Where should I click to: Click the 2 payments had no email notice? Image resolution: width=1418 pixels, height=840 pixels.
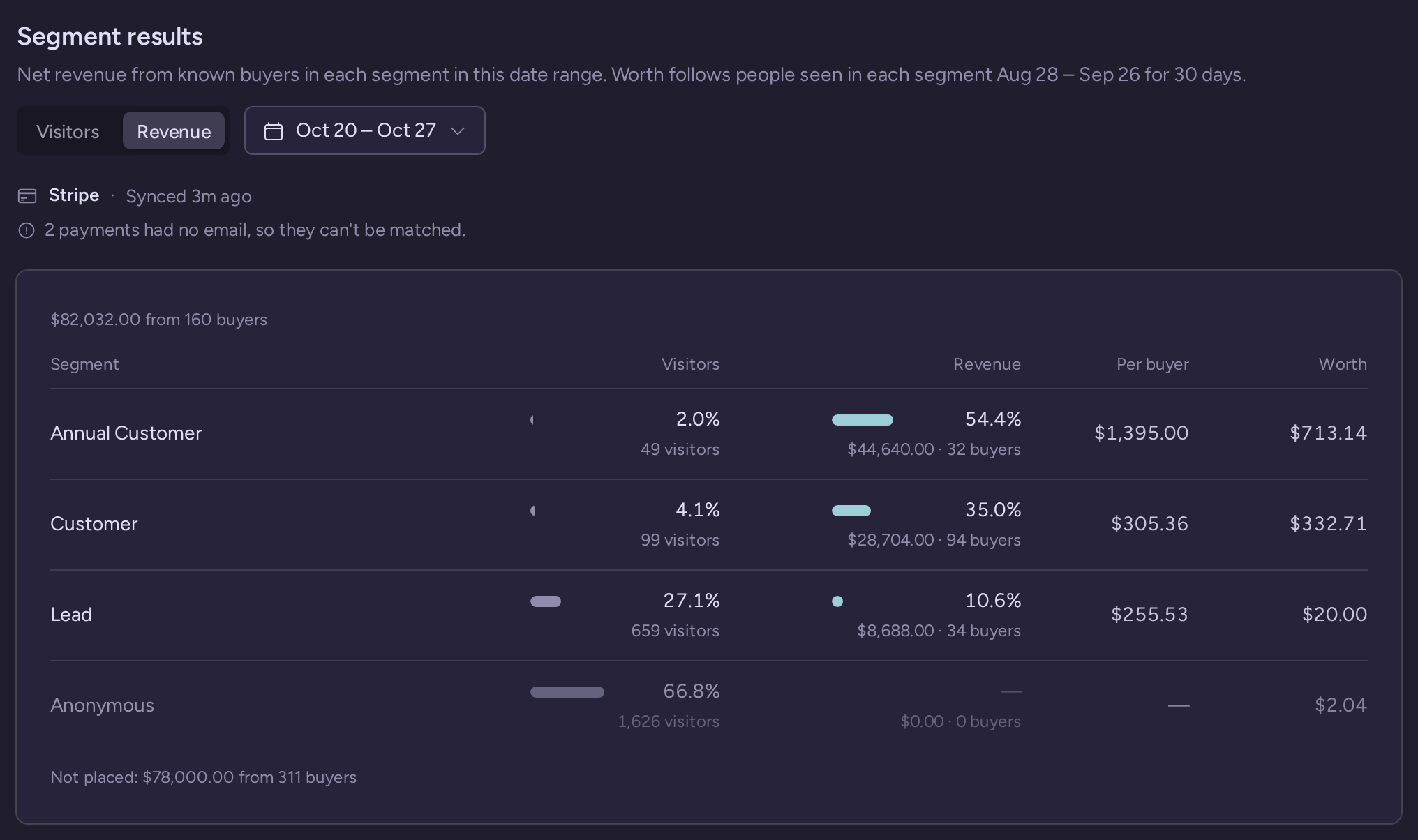click(255, 230)
